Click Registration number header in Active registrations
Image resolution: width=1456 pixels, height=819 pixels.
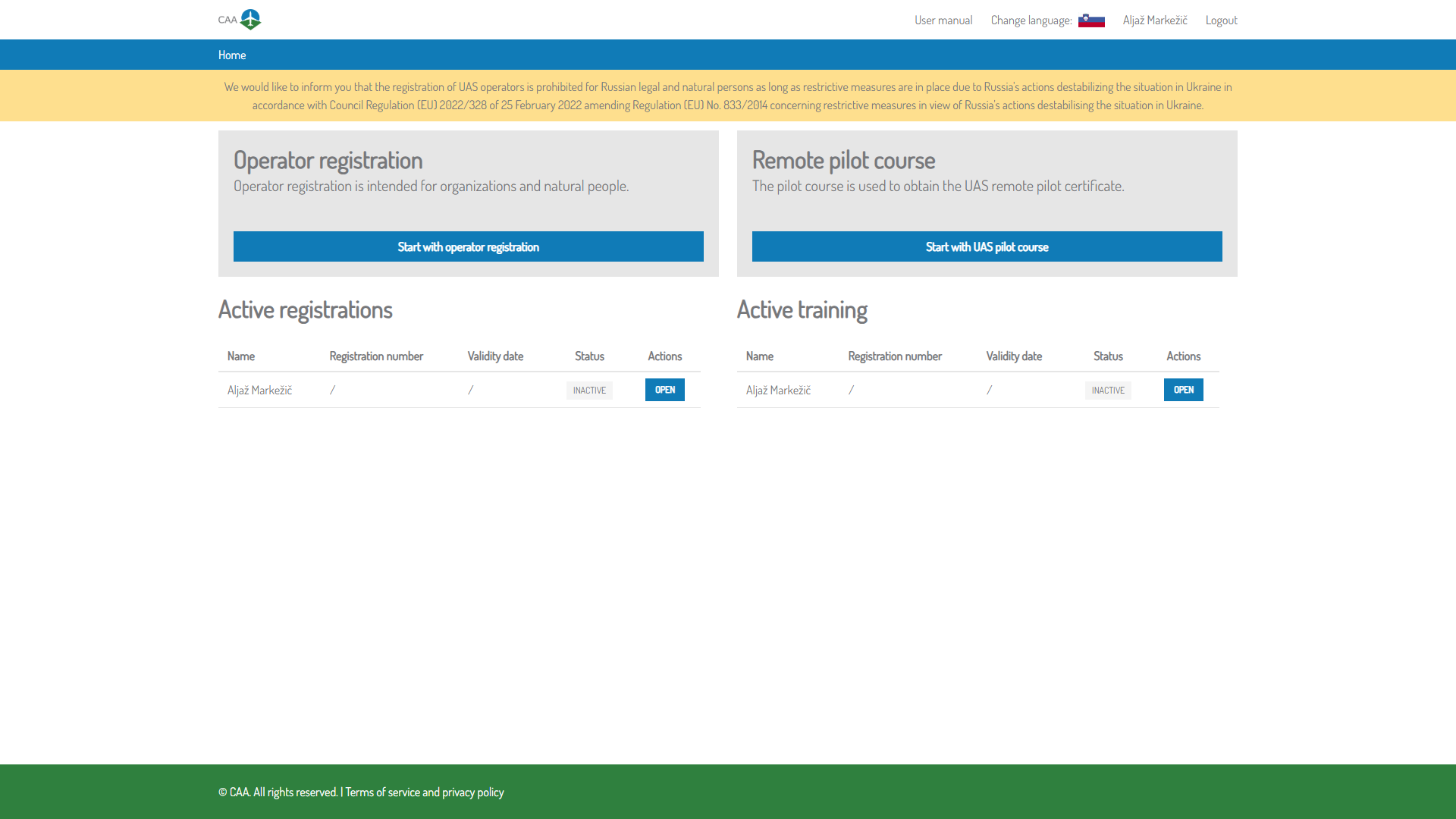pos(376,356)
